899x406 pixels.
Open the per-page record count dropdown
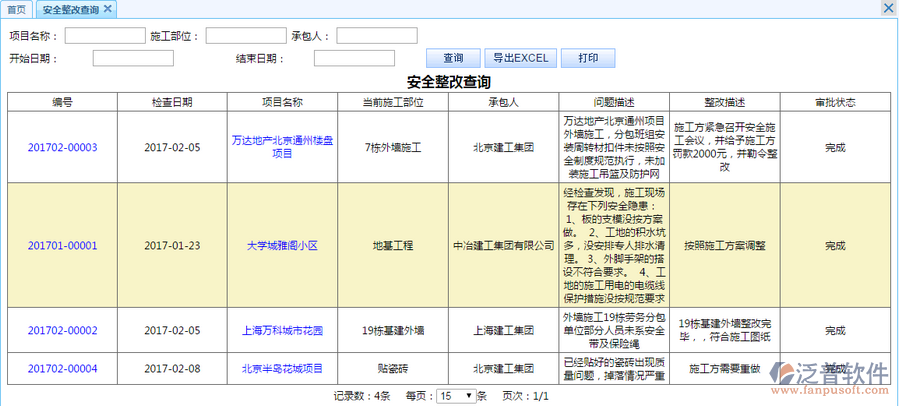[455, 396]
